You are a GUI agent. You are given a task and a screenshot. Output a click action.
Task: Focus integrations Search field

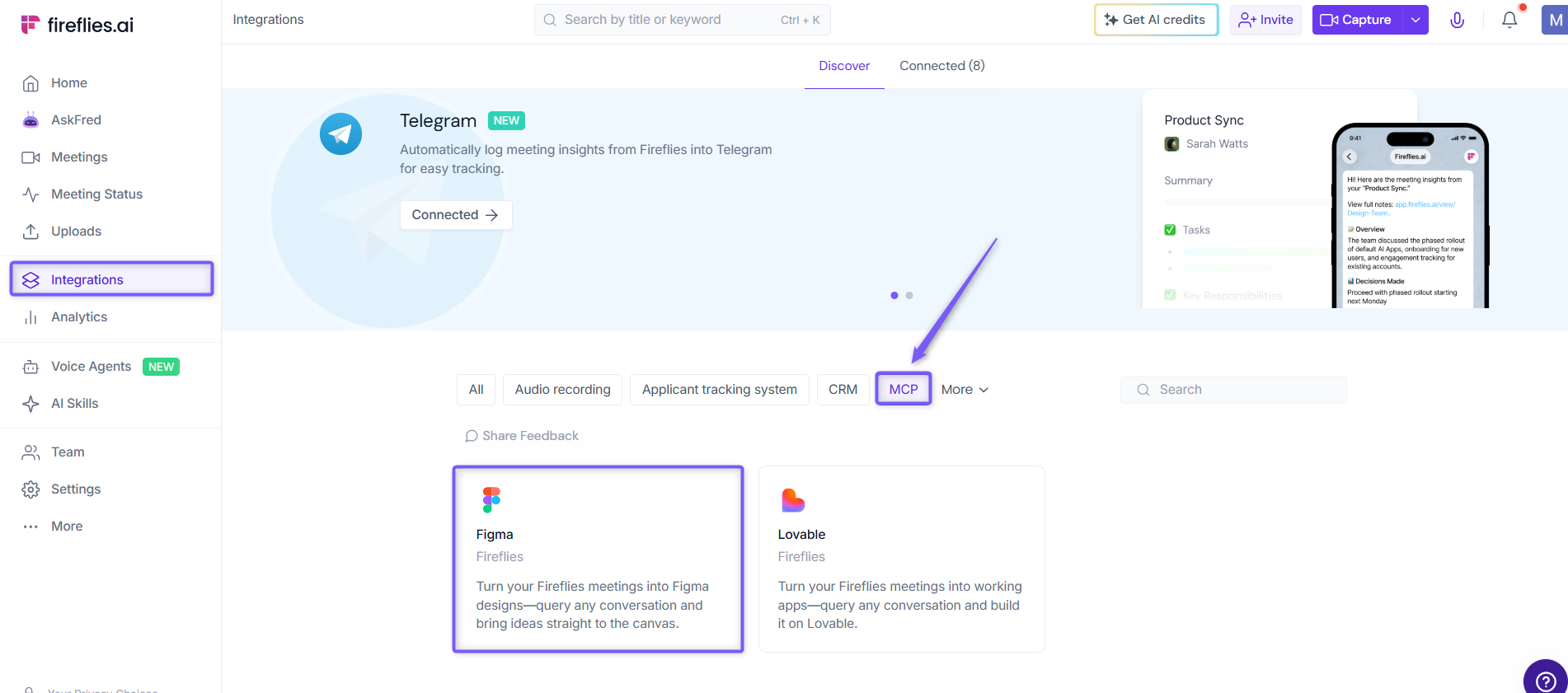tap(1233, 390)
